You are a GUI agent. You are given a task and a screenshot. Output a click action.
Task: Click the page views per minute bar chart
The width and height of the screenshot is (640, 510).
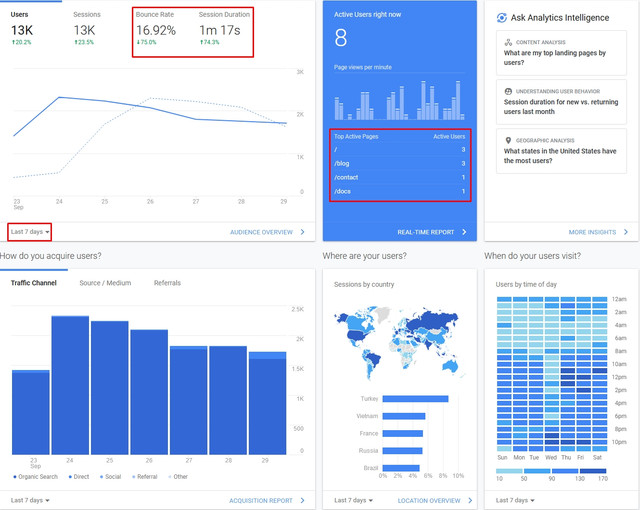pos(399,100)
